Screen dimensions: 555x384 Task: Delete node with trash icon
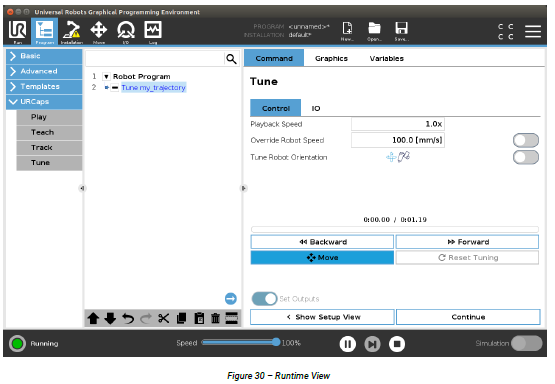point(216,319)
